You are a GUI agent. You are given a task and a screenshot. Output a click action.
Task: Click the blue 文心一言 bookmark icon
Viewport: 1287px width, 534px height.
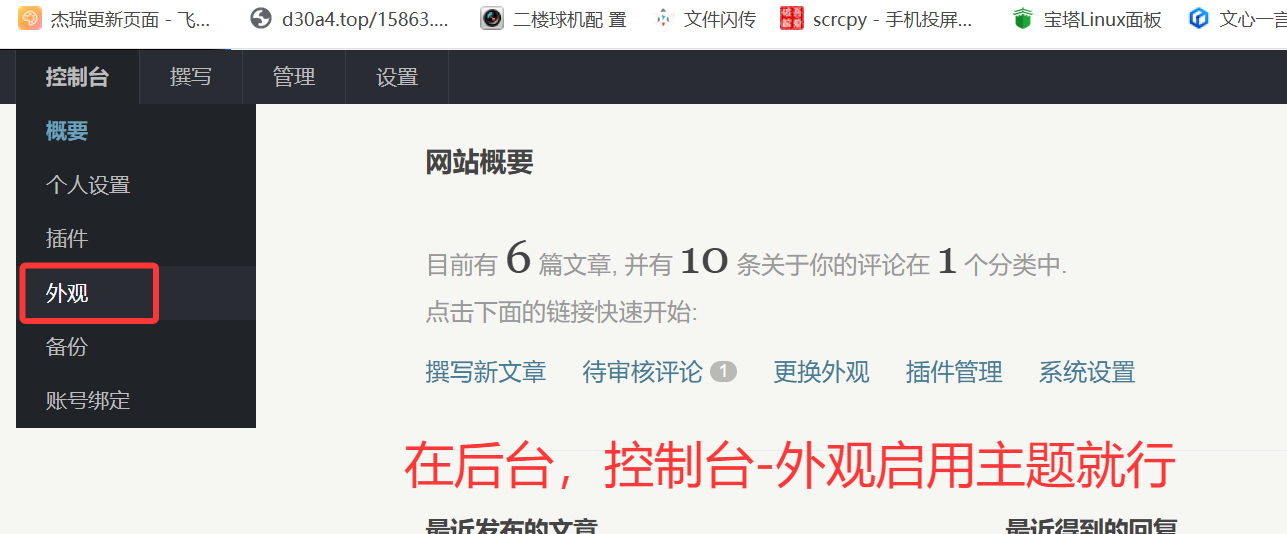tap(1198, 18)
